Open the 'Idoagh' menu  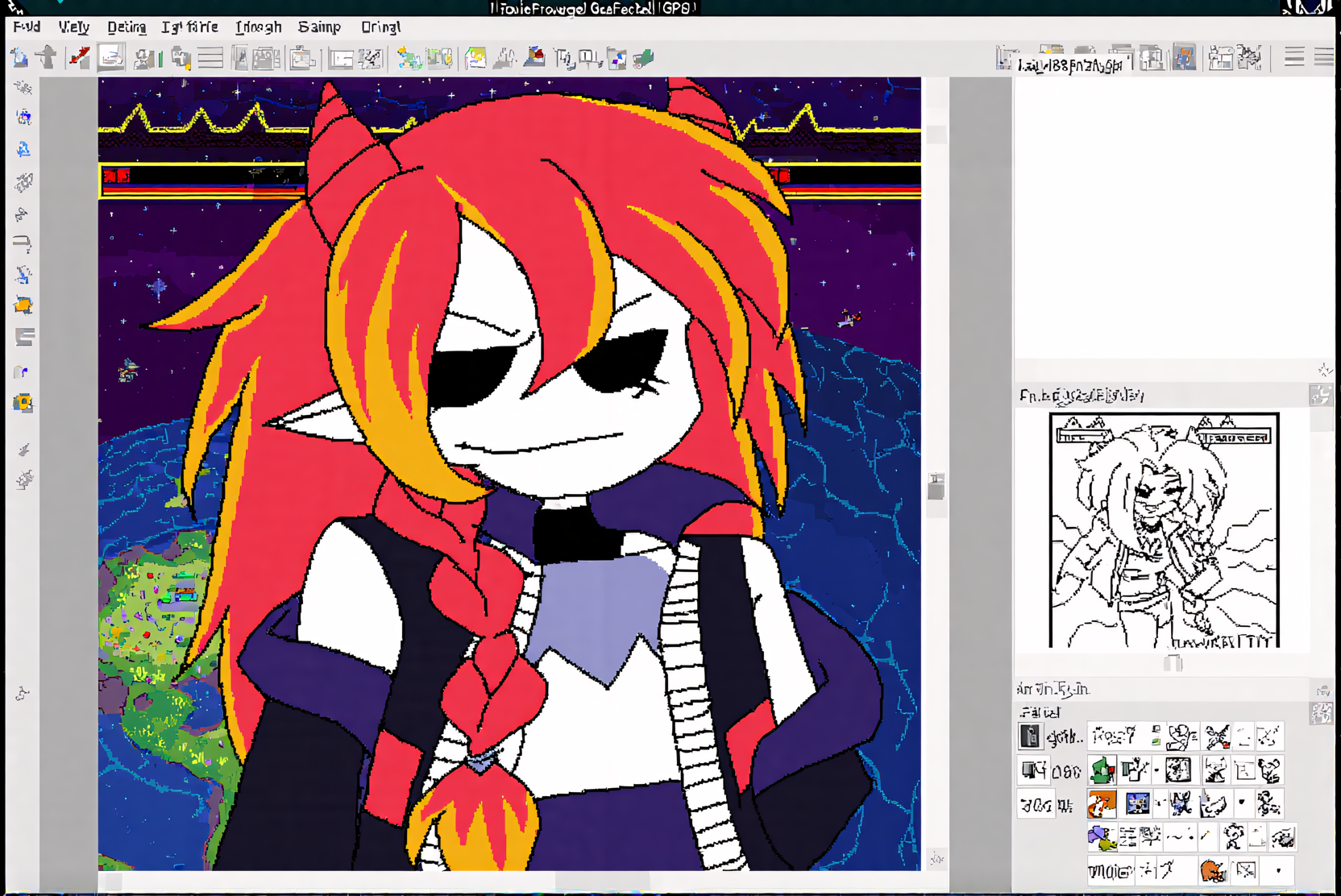click(x=258, y=27)
